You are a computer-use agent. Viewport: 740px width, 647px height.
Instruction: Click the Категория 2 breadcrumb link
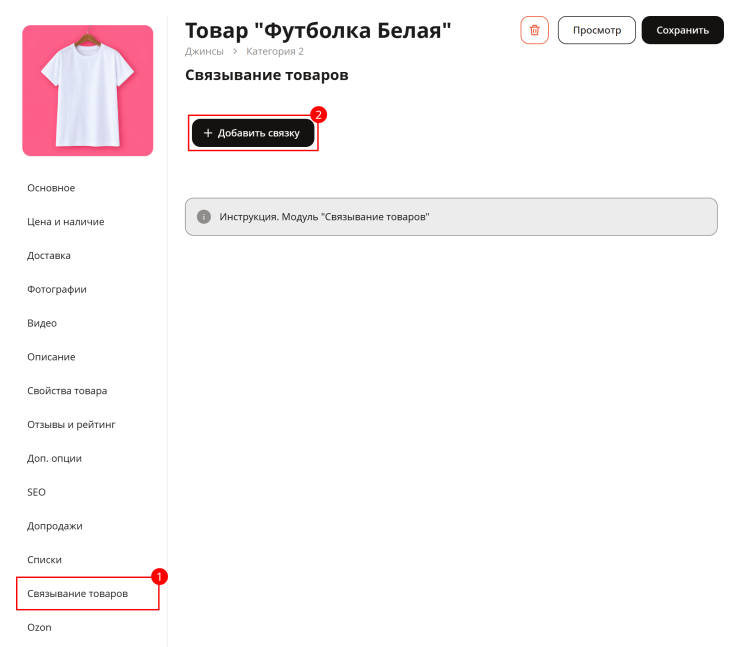275,51
